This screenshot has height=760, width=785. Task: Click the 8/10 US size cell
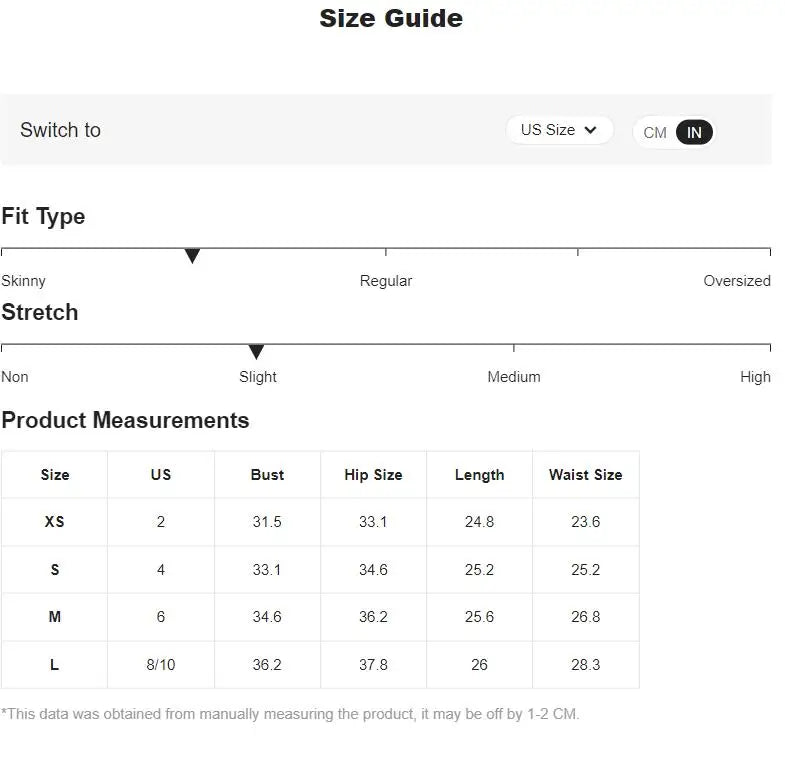[x=161, y=665]
